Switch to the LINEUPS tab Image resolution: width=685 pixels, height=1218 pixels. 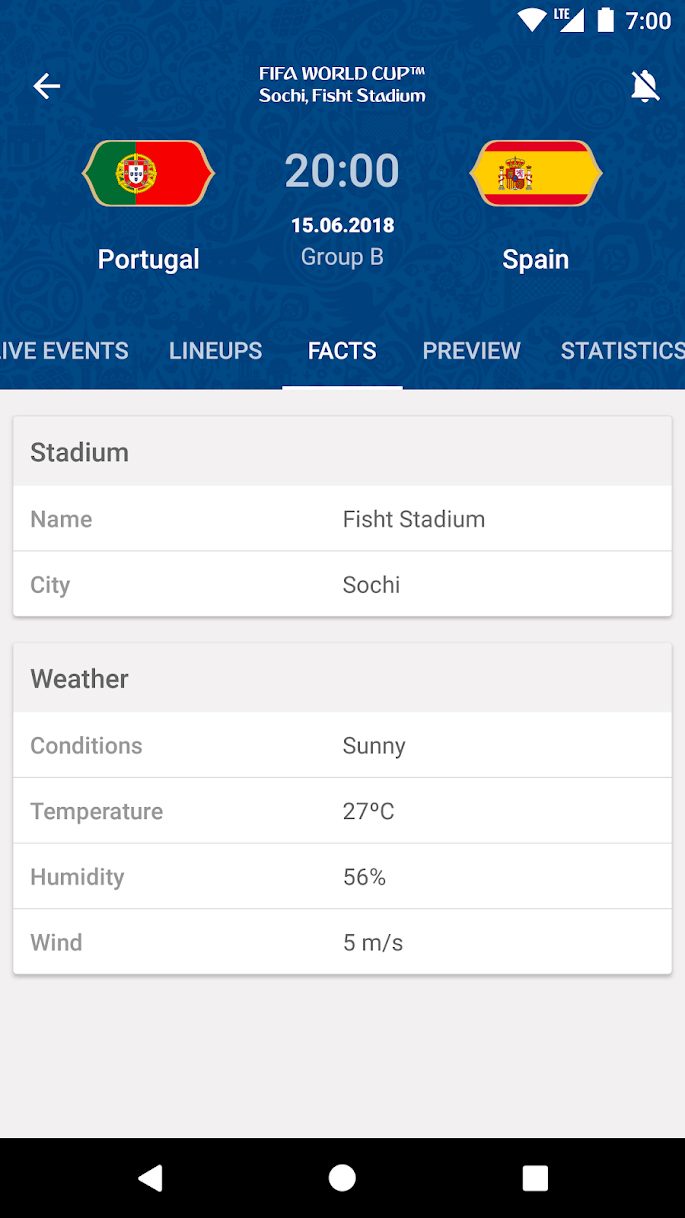click(215, 350)
